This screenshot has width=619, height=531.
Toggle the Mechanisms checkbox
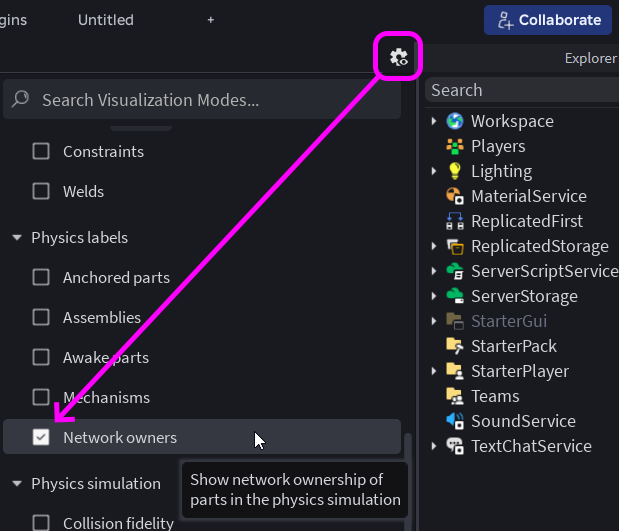pyautogui.click(x=41, y=397)
